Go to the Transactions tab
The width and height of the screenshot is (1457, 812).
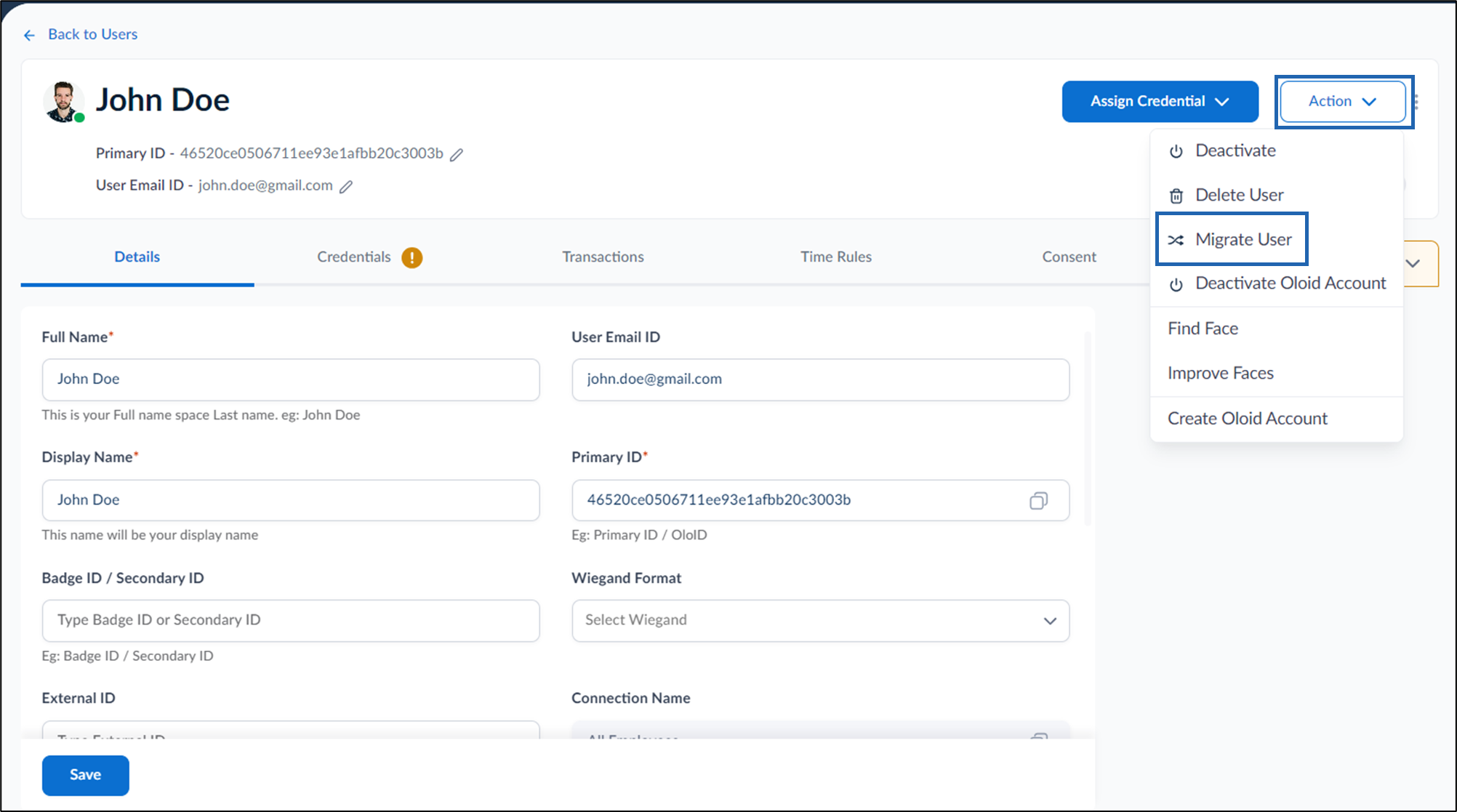603,257
